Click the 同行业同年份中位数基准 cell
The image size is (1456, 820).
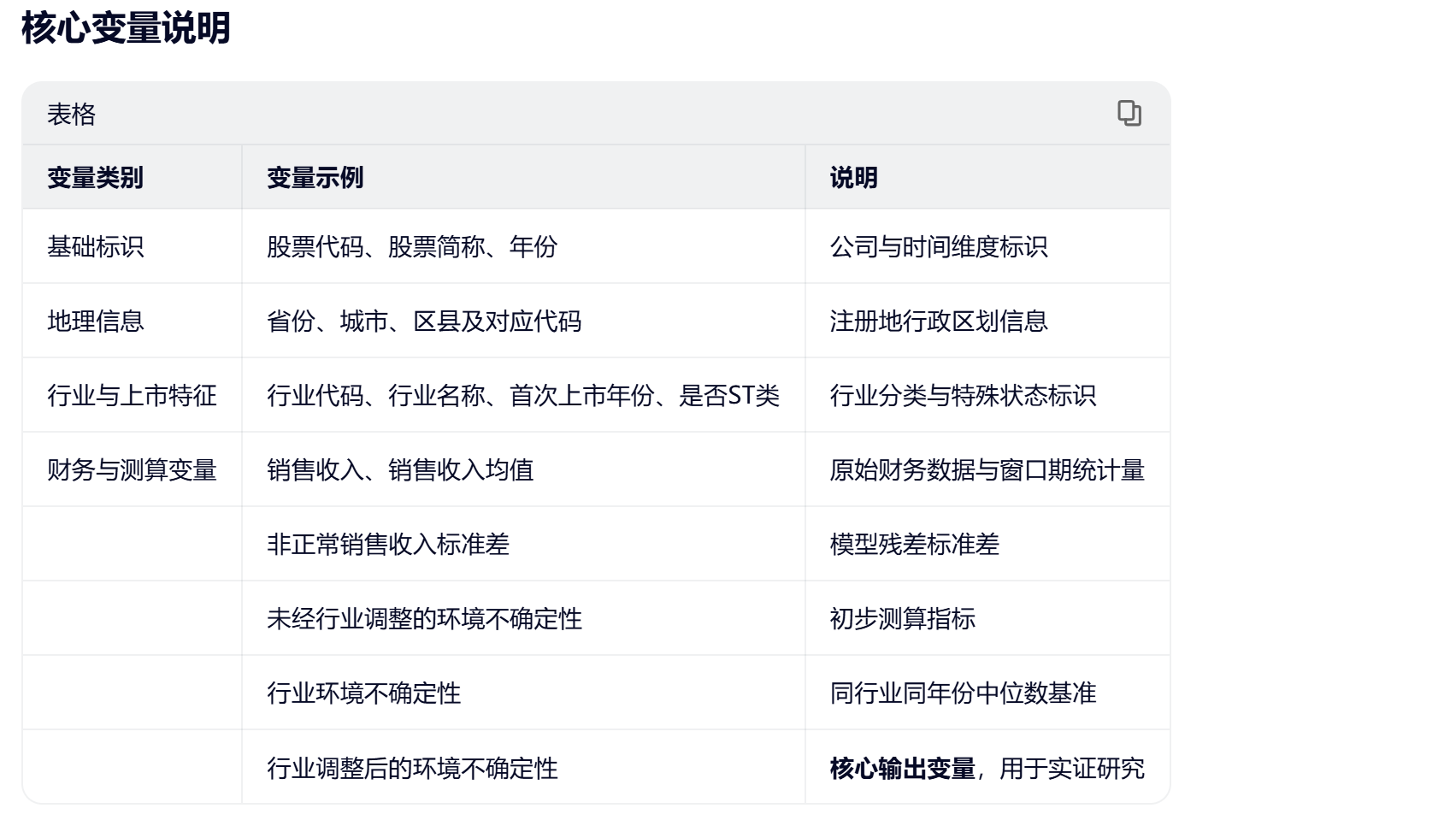[x=962, y=693]
